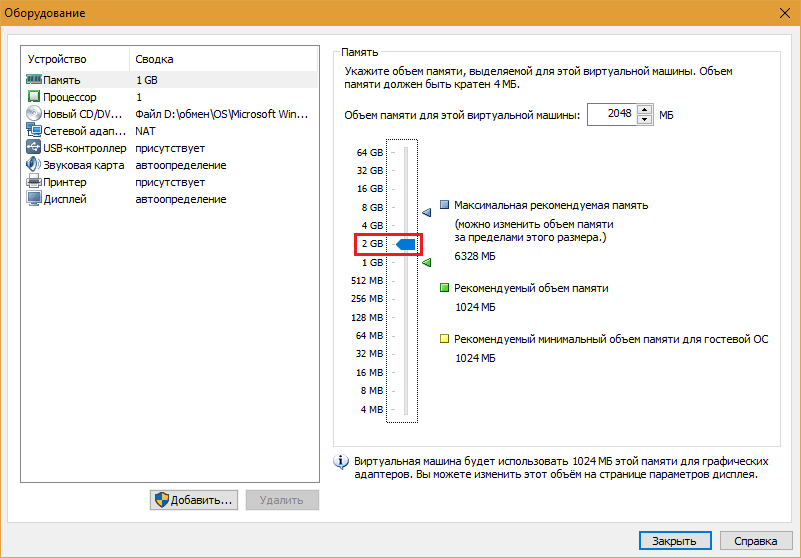This screenshot has height=558, width=801.
Task: Select the Network adapter icon
Action: click(x=33, y=131)
